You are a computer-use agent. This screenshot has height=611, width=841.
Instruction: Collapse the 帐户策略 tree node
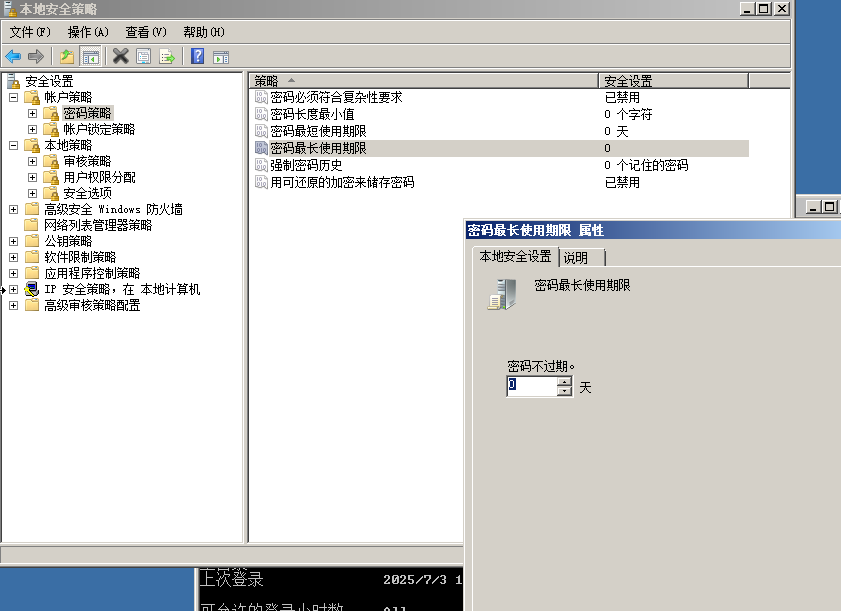[x=14, y=97]
